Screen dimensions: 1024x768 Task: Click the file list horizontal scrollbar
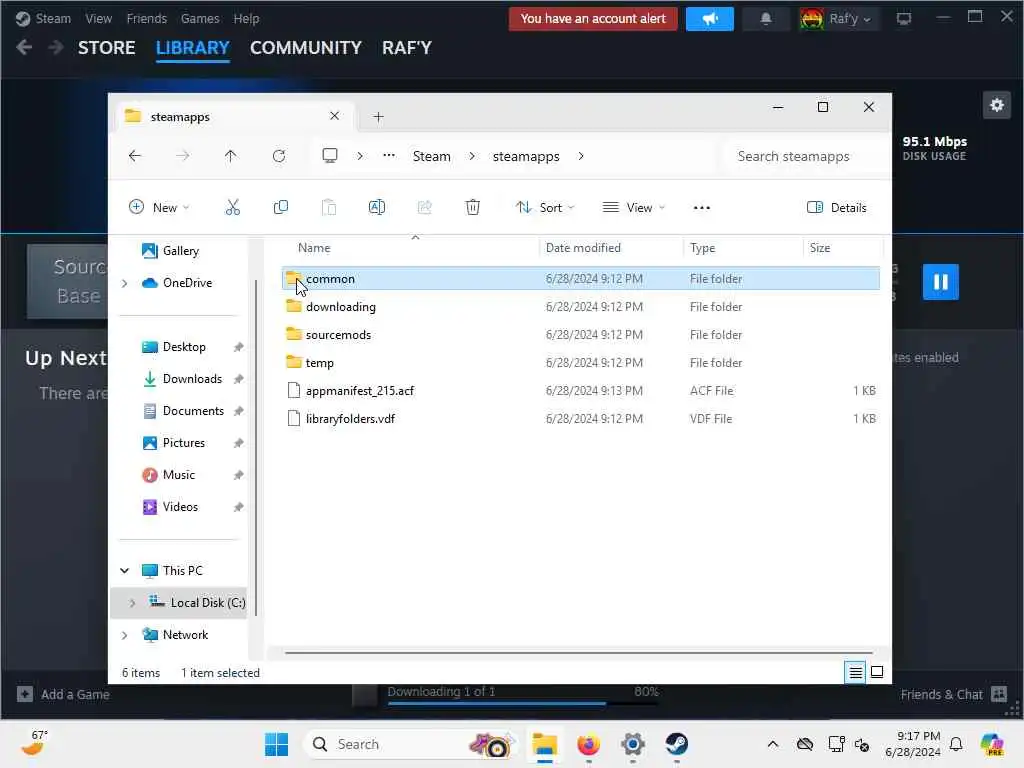point(579,652)
